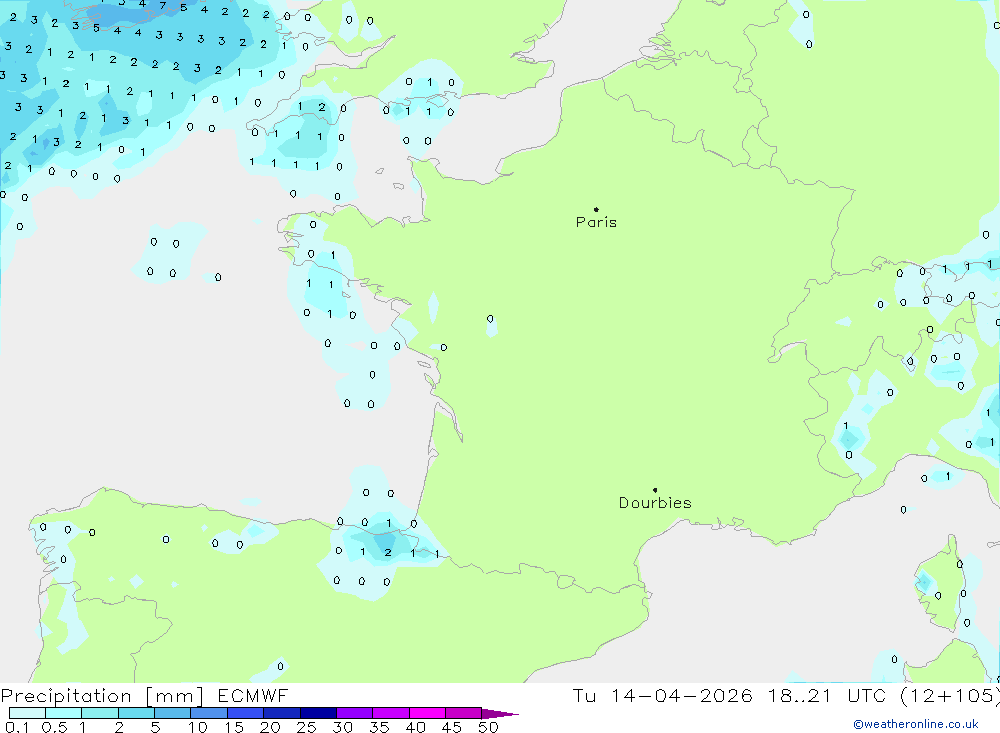Click the legend scale label '10'
The height and width of the screenshot is (733, 1000).
point(198,727)
